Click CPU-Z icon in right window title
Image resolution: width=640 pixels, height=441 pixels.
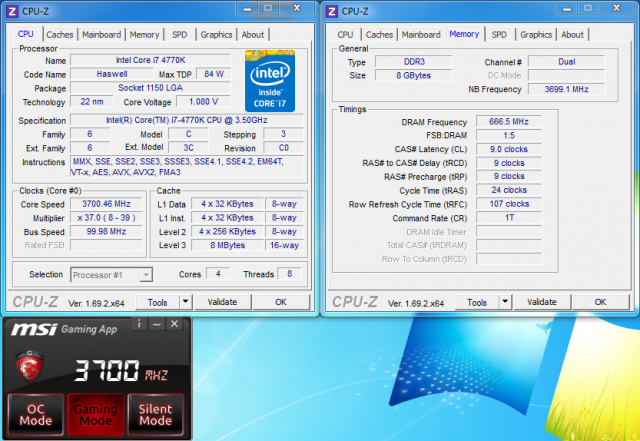(x=332, y=11)
